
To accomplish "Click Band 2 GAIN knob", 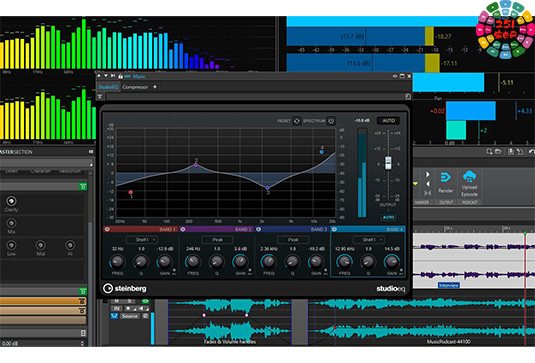I will (240, 262).
